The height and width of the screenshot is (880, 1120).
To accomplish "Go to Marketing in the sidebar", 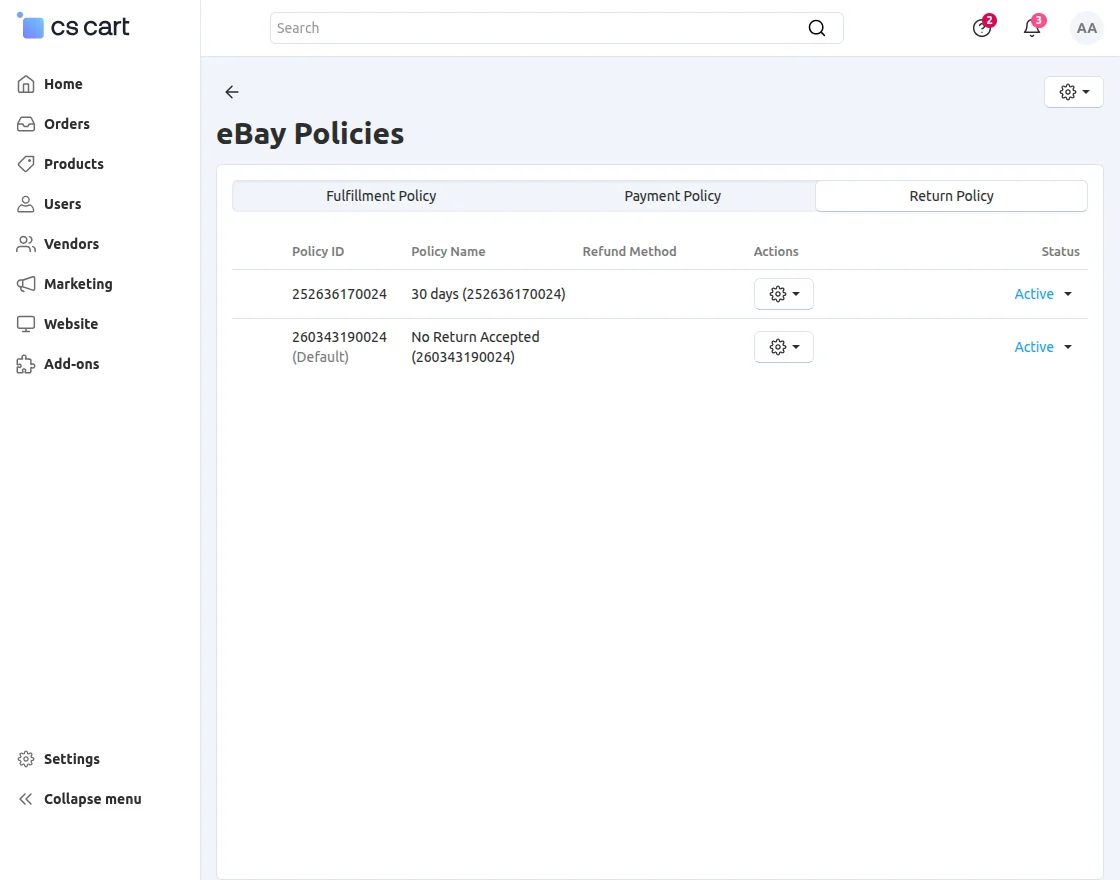I will click(64, 284).
